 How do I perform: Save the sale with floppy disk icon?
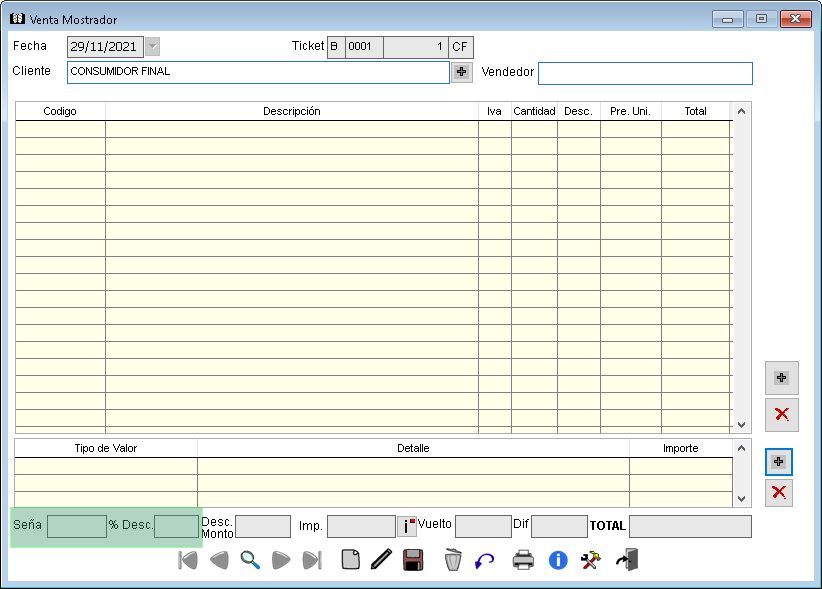pyautogui.click(x=412, y=560)
